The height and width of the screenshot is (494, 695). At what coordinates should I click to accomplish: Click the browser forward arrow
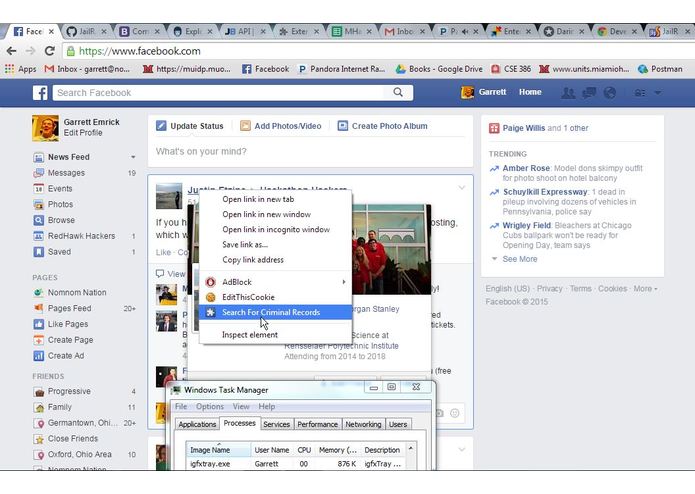pyautogui.click(x=31, y=51)
